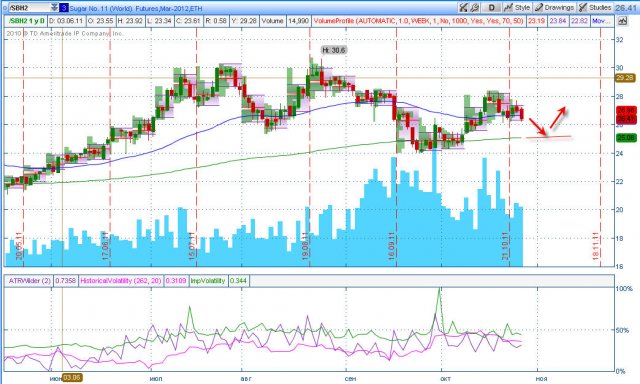Click the 03.06 date bubble on time axis
Viewport: 640px width, 384px height.
[72, 378]
